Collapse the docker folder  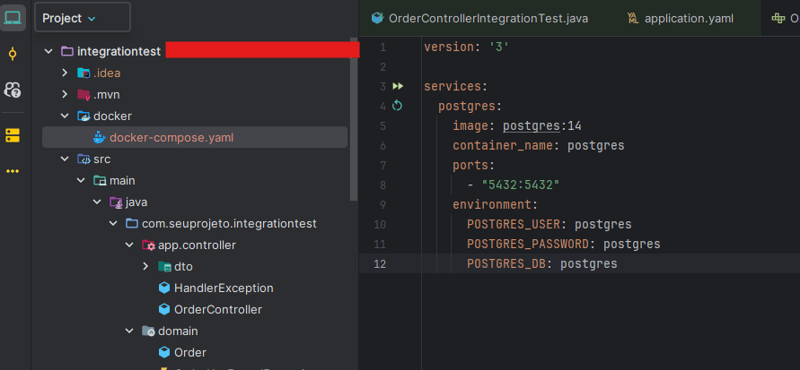[64, 116]
